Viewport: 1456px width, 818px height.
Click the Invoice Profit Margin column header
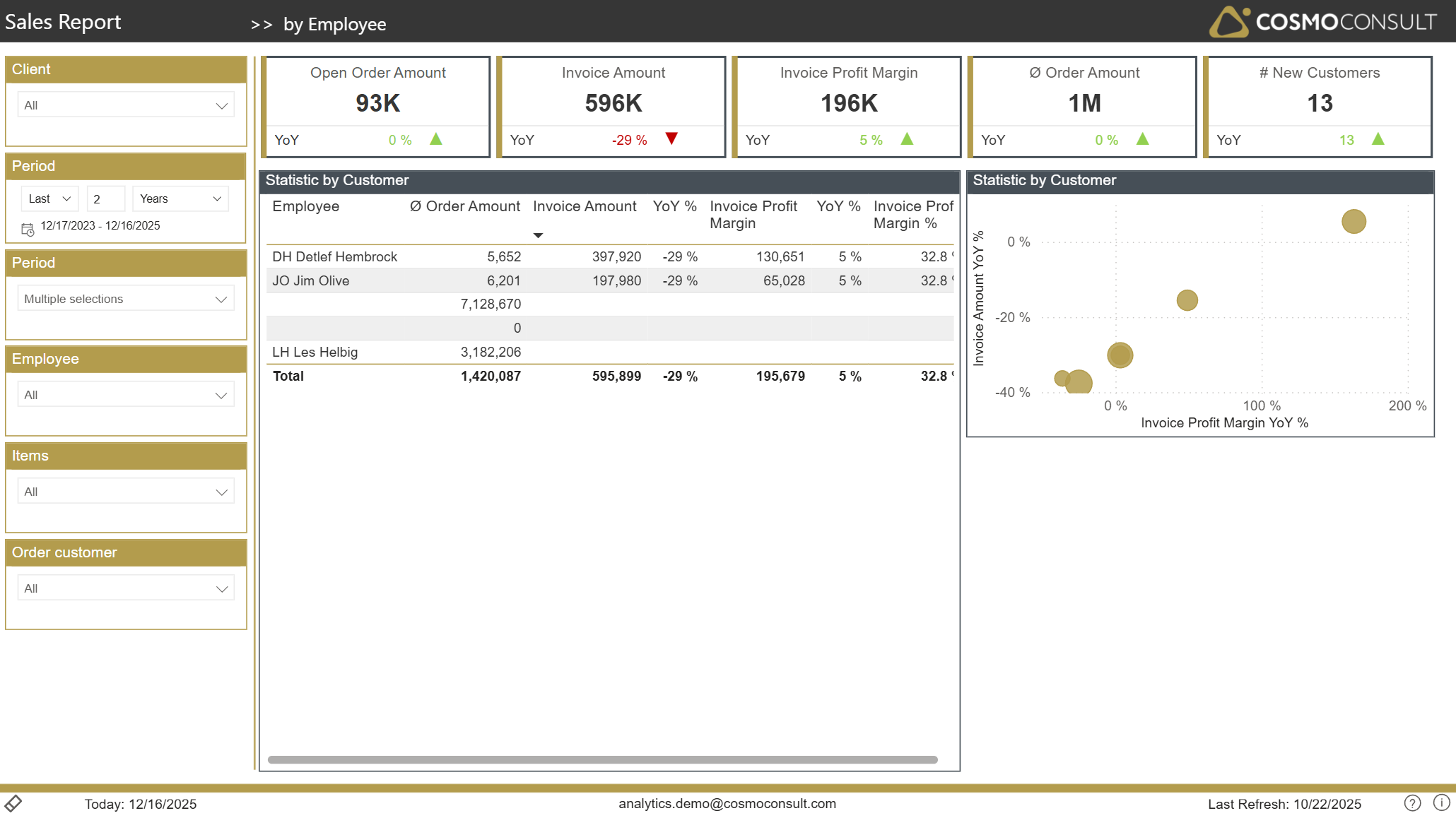coord(753,214)
